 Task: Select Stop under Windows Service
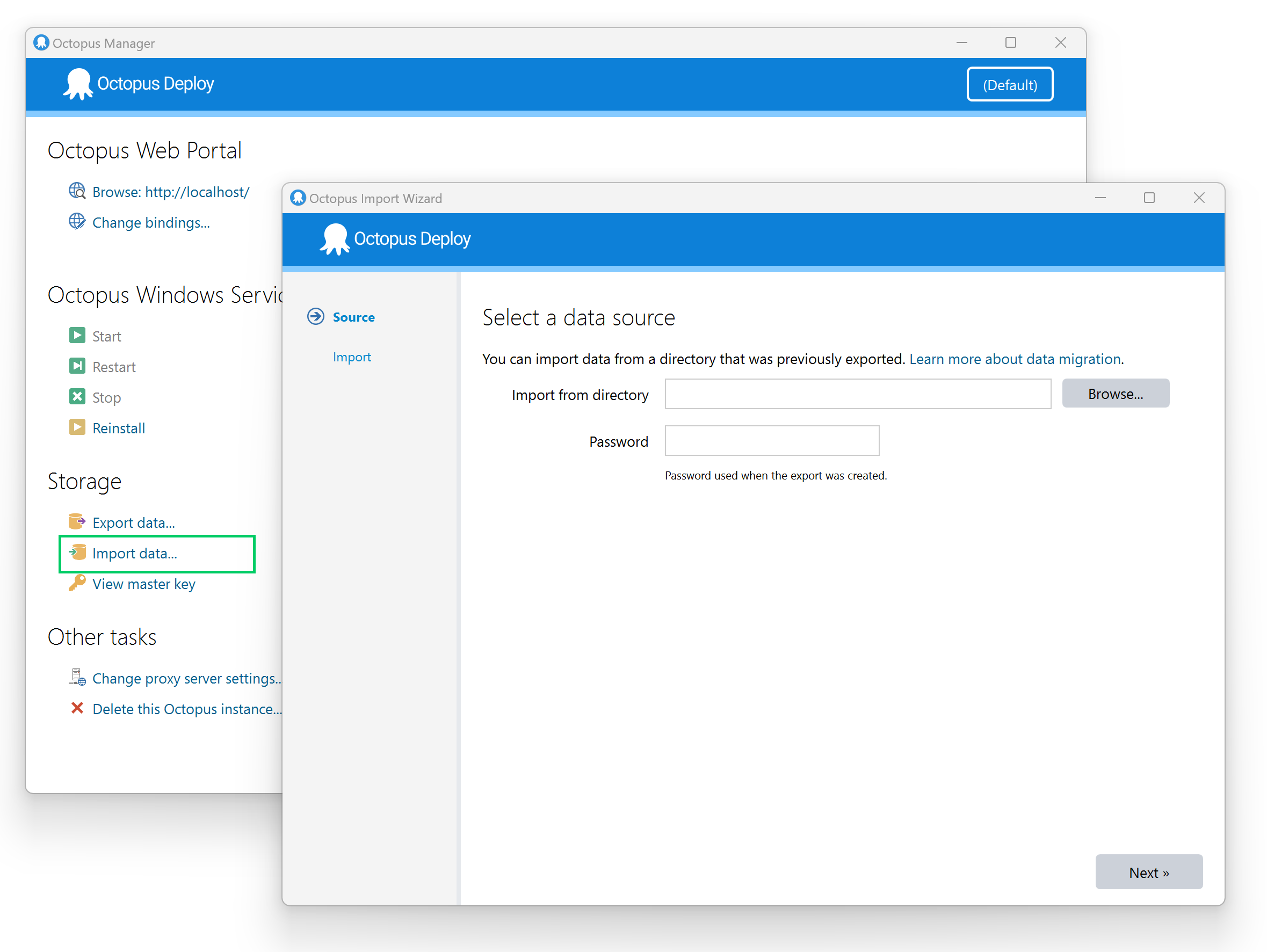coord(106,397)
